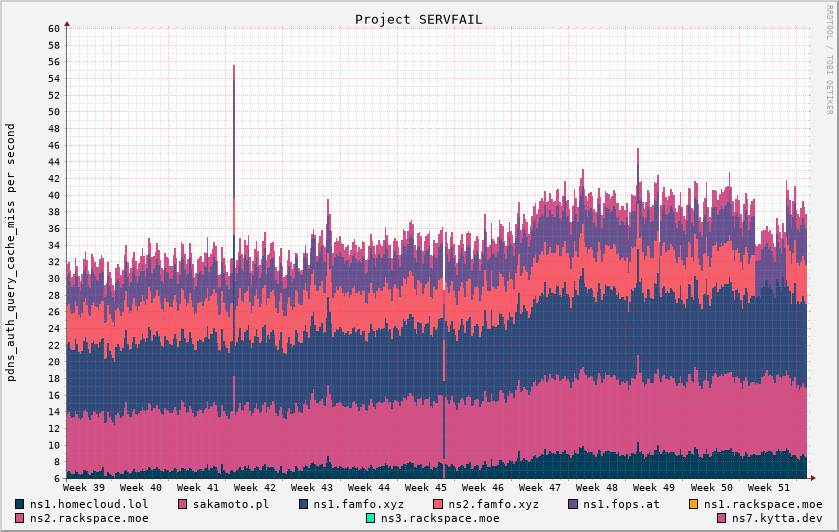Select the ns1.famfo.xyz dark blue swatch
The image size is (839, 532).
(x=303, y=504)
